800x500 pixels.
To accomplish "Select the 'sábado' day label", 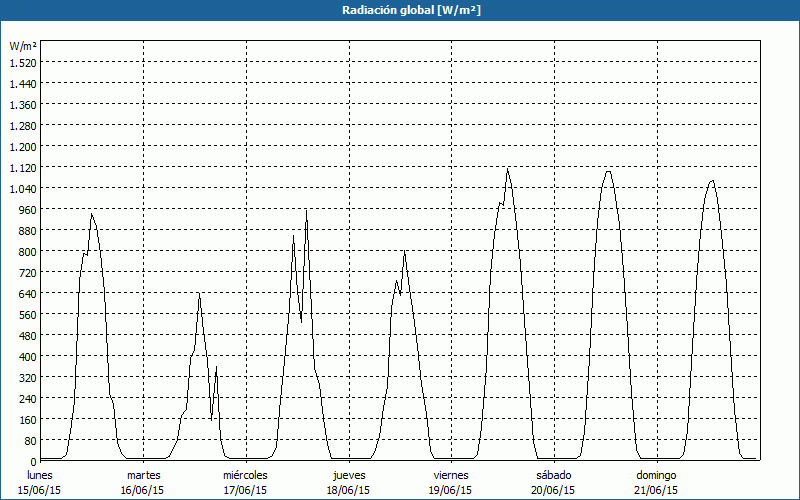I will point(554,475).
